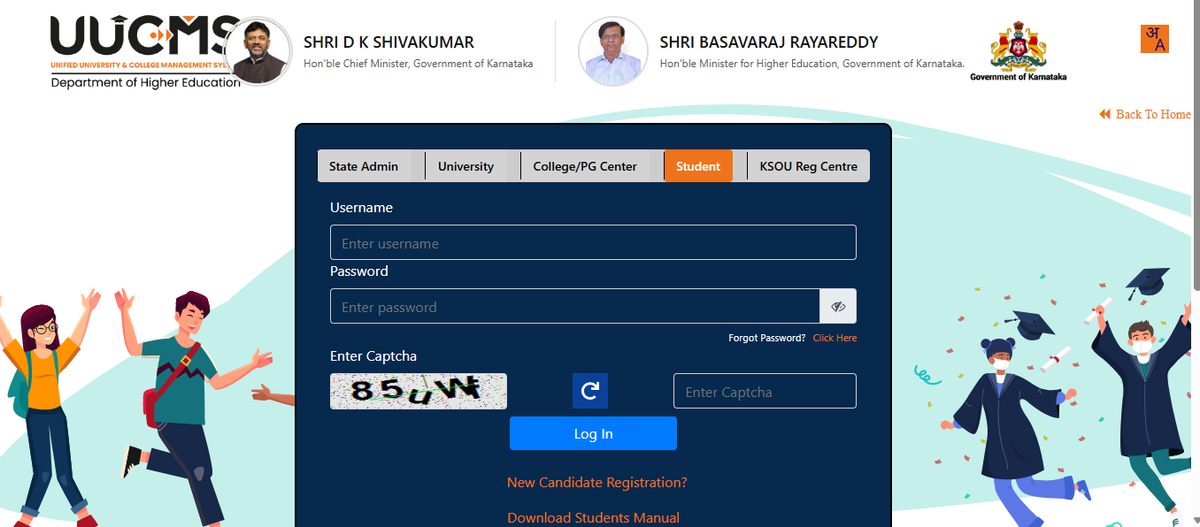Screen dimensions: 1200x527
Task: Switch to the University tab
Action: coord(466,166)
